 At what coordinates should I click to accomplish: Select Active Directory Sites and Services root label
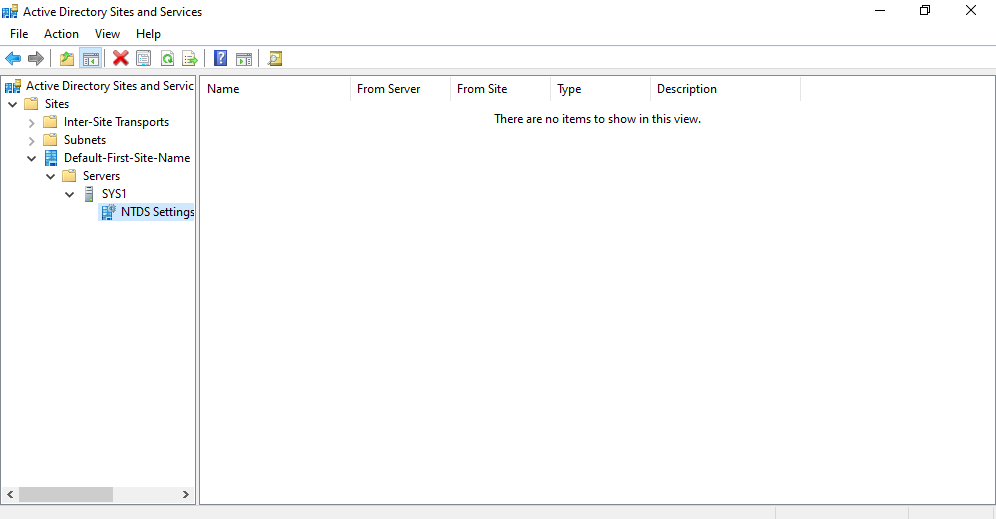click(x=109, y=86)
